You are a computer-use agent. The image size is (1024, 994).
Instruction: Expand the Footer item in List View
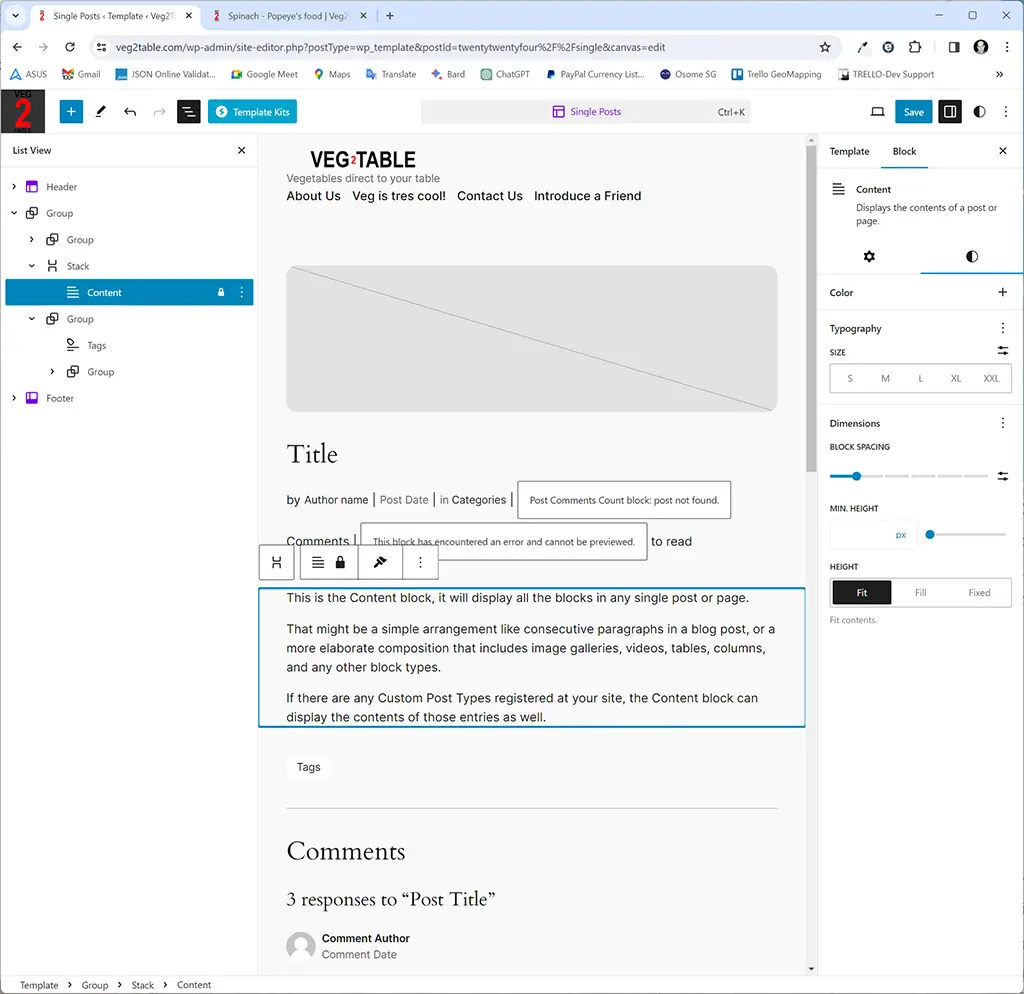14,398
